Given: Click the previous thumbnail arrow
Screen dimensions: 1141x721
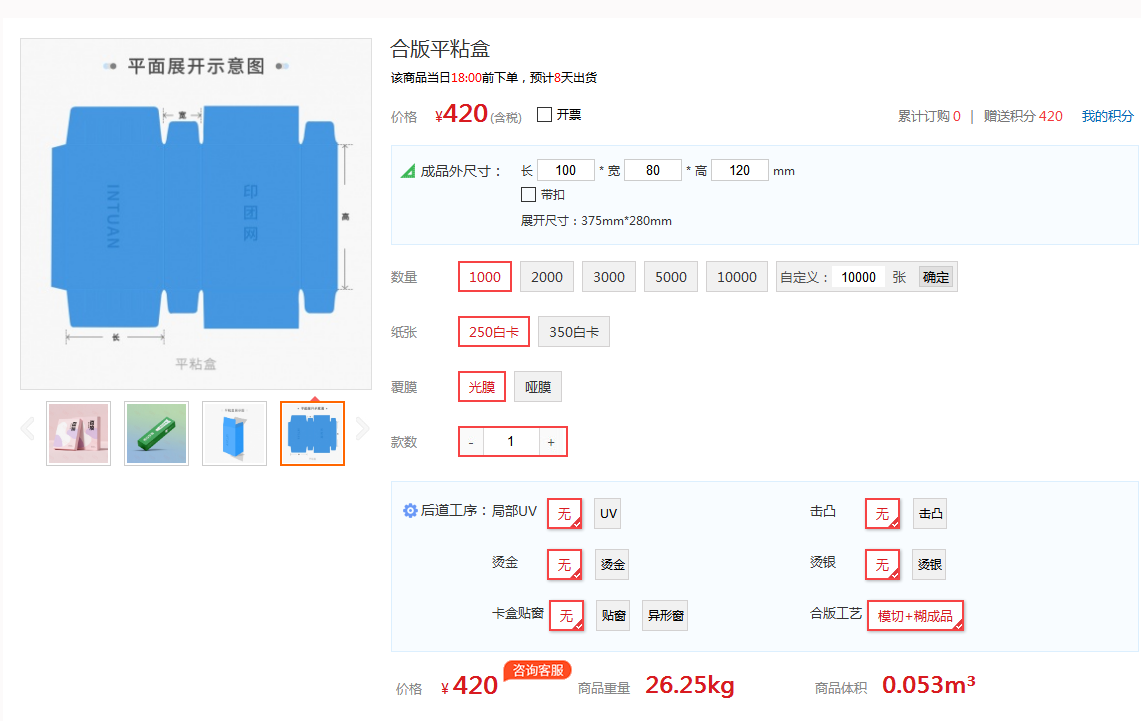Looking at the screenshot, I should point(28,429).
